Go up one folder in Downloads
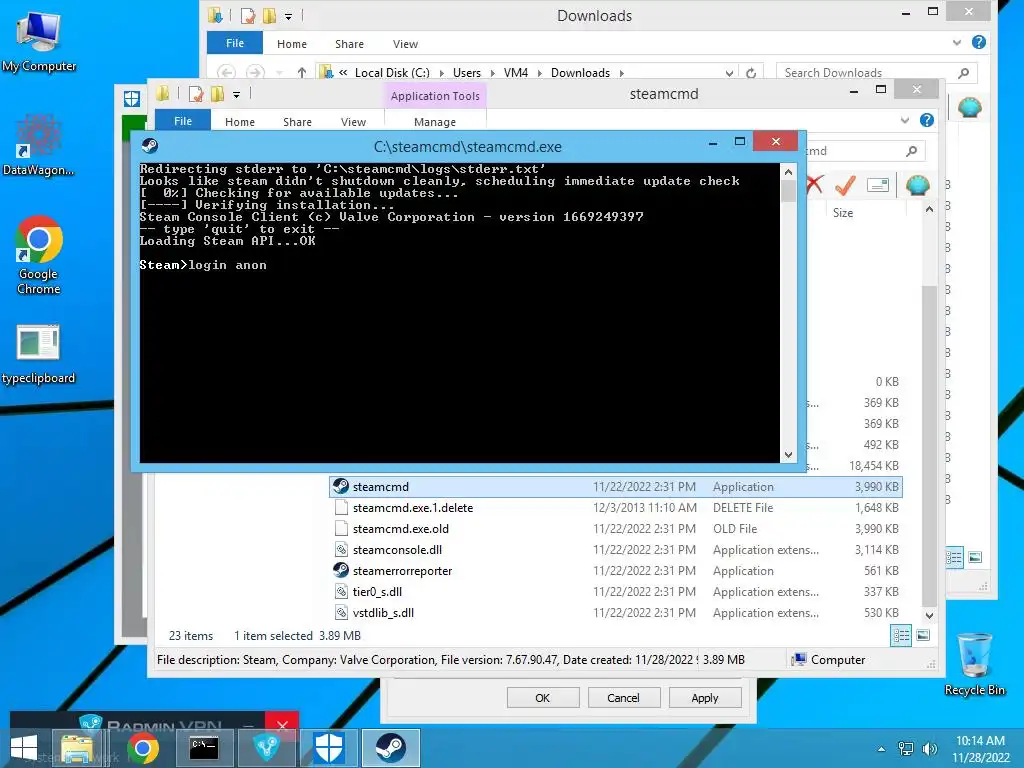Screen dimensions: 1024x768 click(x=302, y=72)
